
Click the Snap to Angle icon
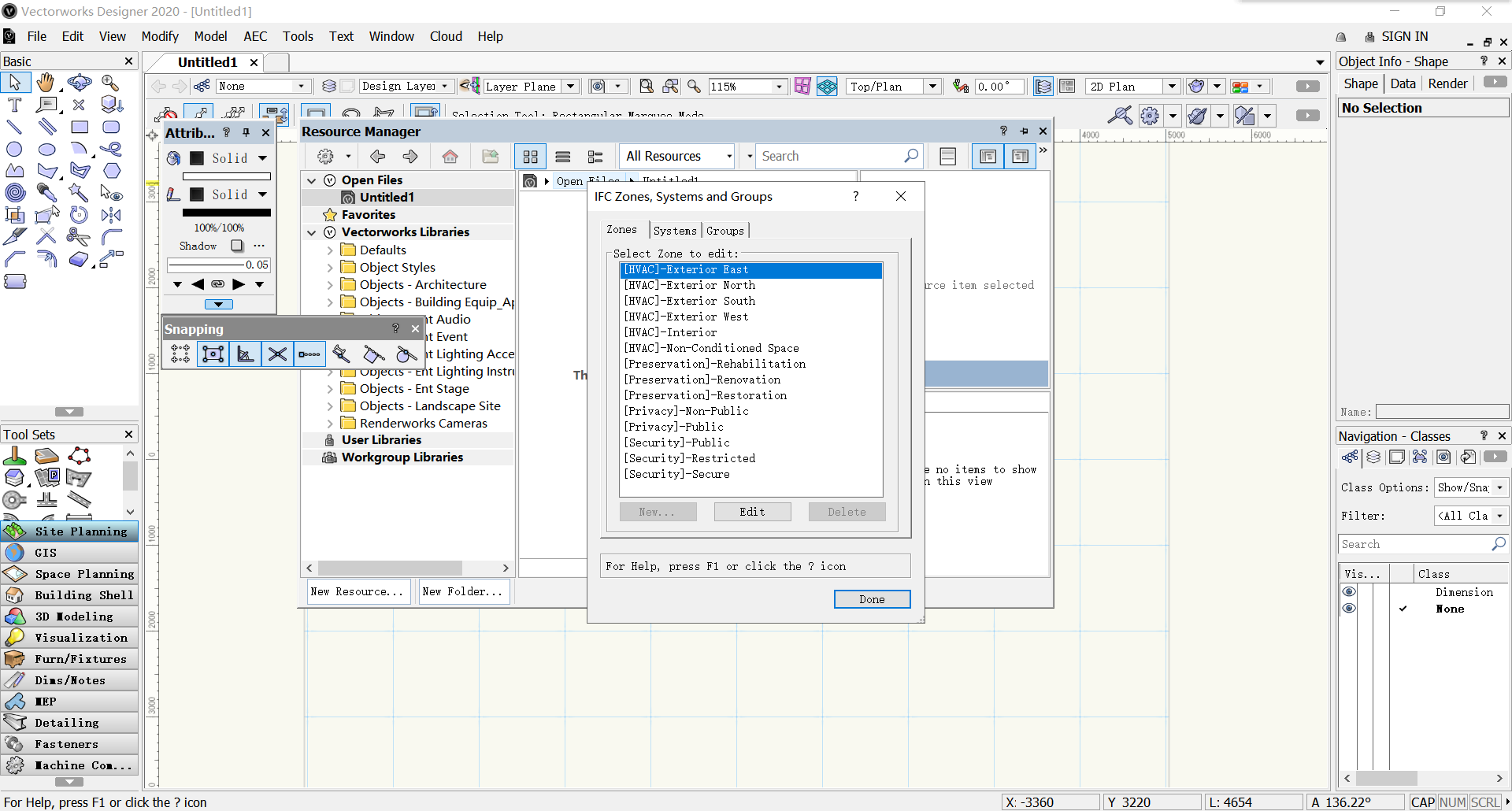click(245, 354)
